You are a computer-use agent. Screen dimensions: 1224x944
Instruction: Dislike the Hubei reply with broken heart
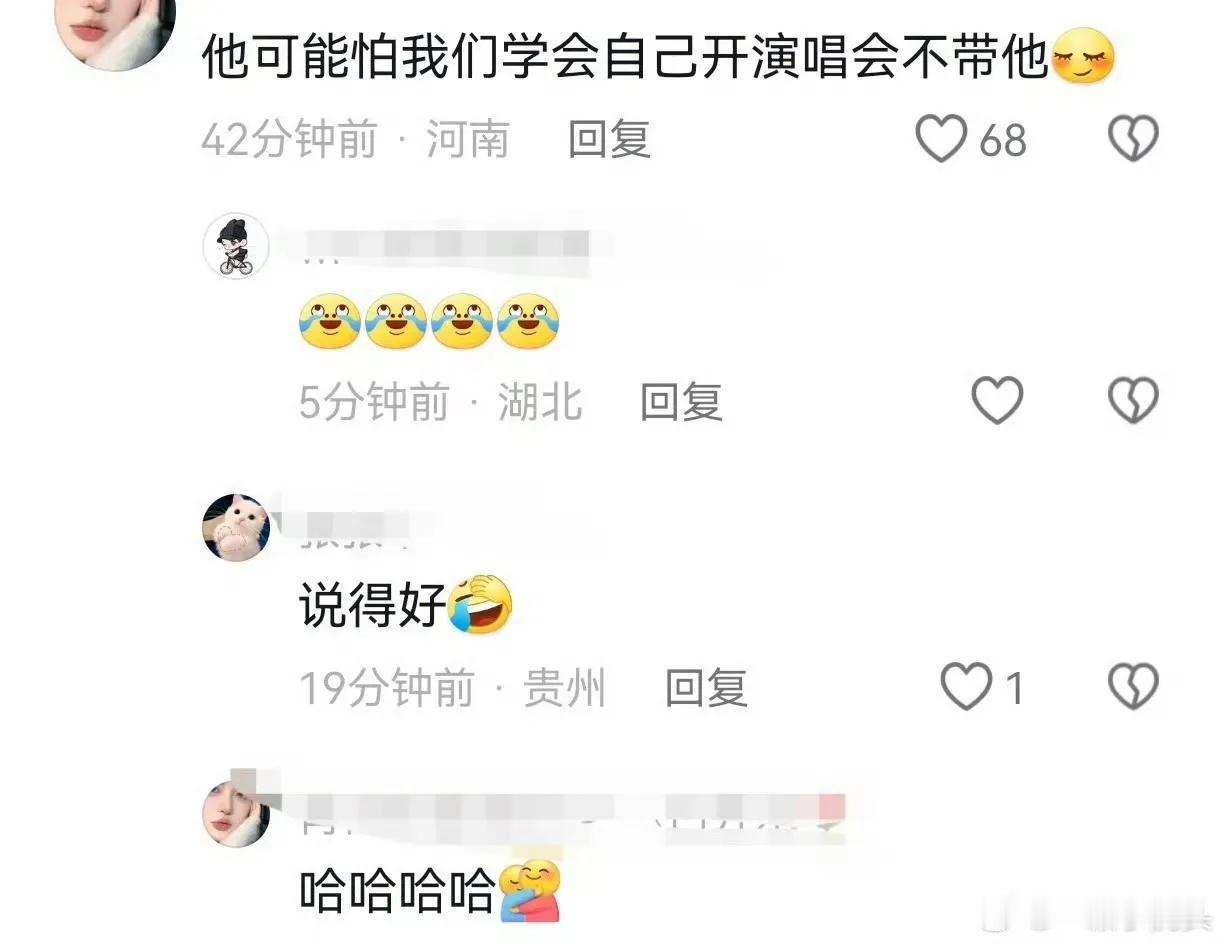click(x=1133, y=401)
